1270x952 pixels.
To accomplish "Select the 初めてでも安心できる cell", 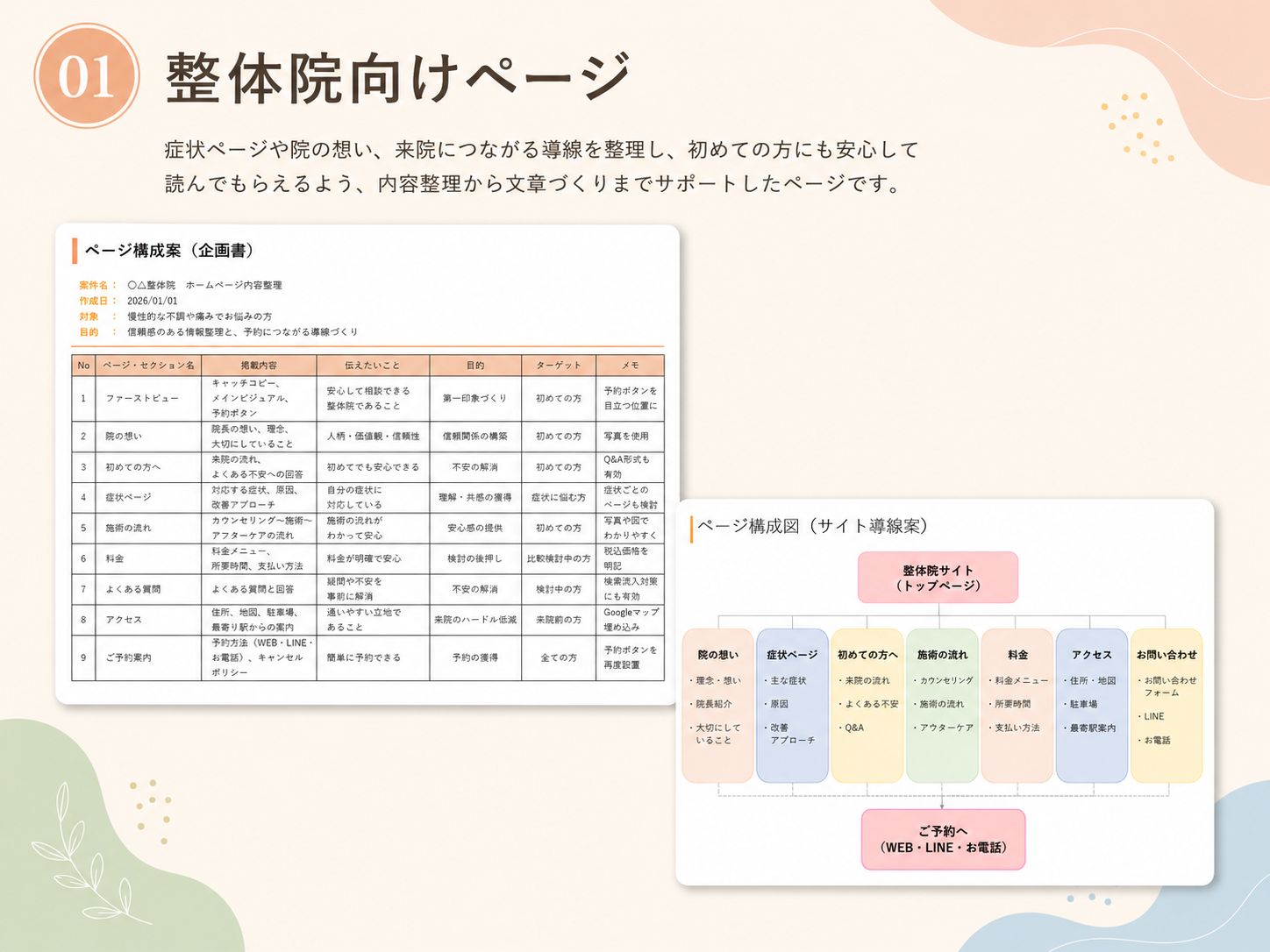I will coord(373,467).
